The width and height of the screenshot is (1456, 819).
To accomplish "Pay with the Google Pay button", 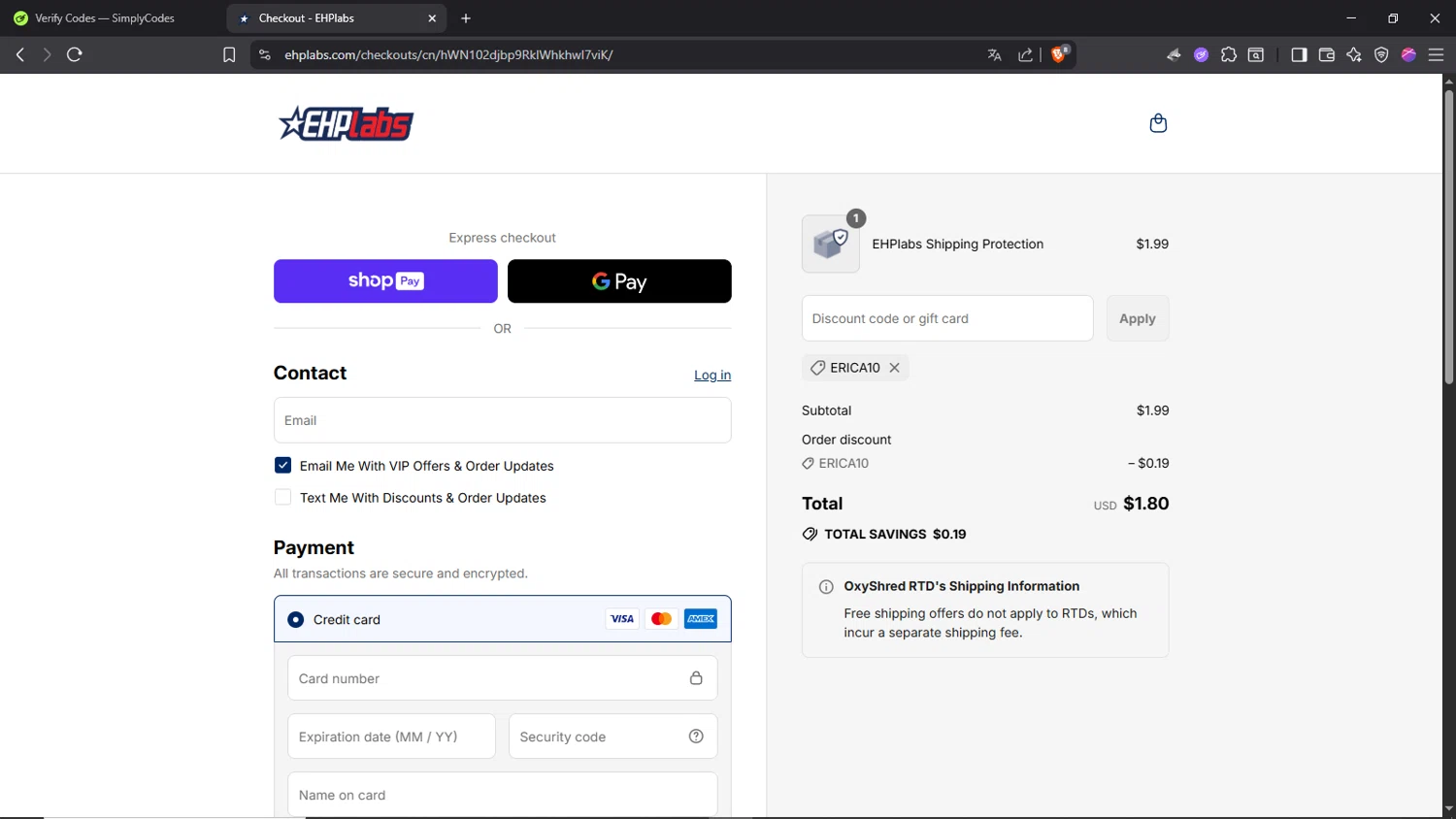I will point(619,281).
